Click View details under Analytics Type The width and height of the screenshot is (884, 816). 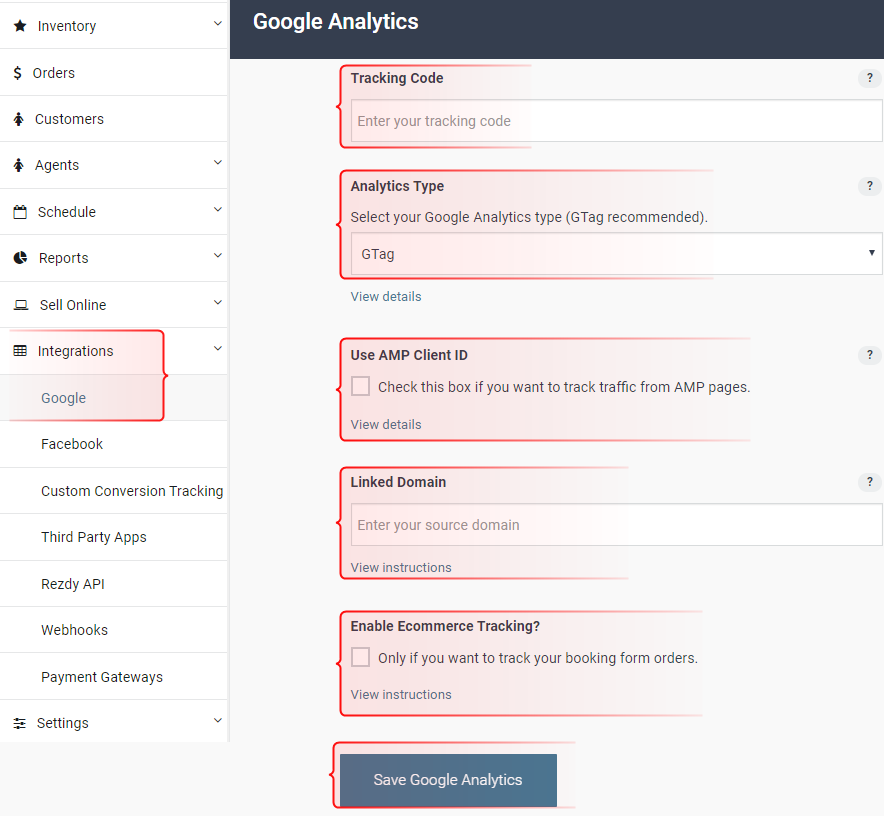click(x=386, y=297)
